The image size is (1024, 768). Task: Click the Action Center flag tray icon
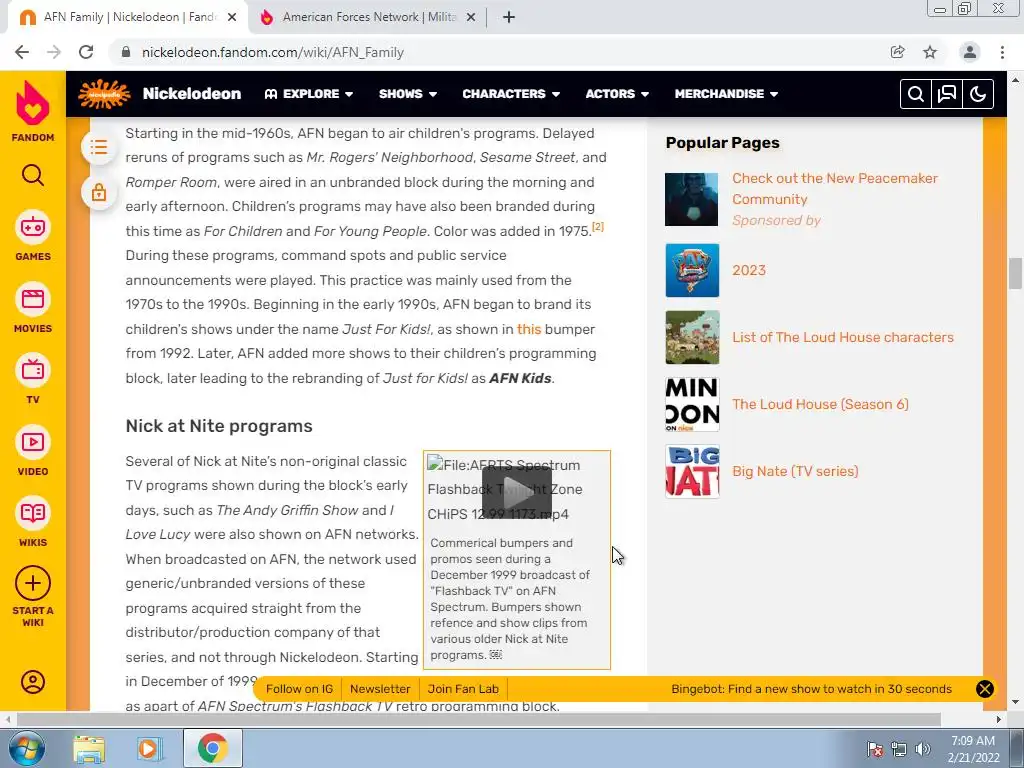[875, 749]
